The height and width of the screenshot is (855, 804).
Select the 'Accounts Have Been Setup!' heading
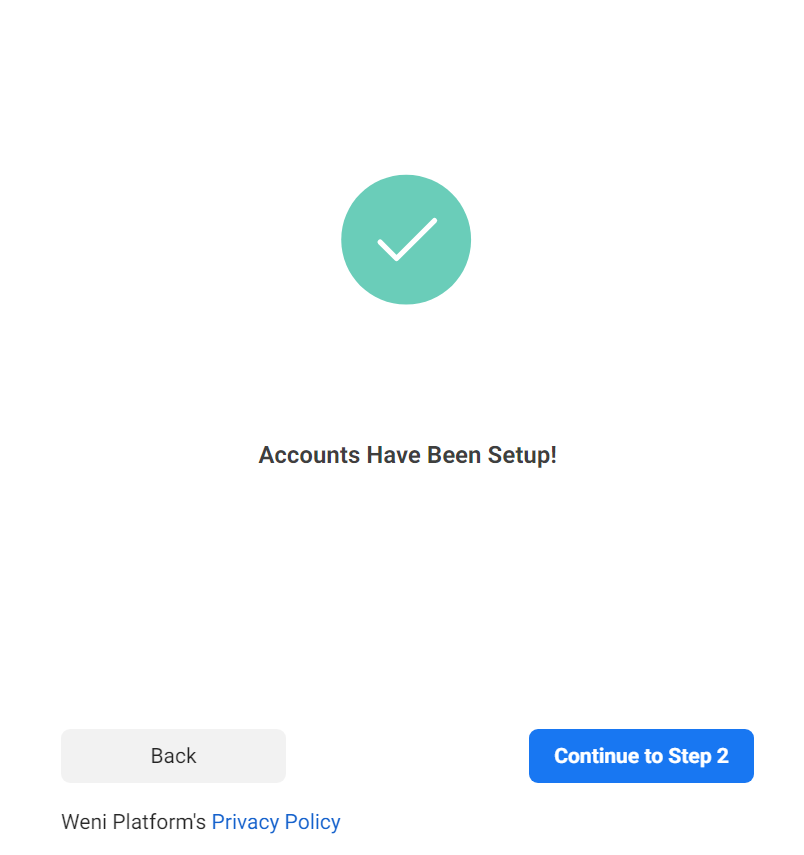coord(406,455)
